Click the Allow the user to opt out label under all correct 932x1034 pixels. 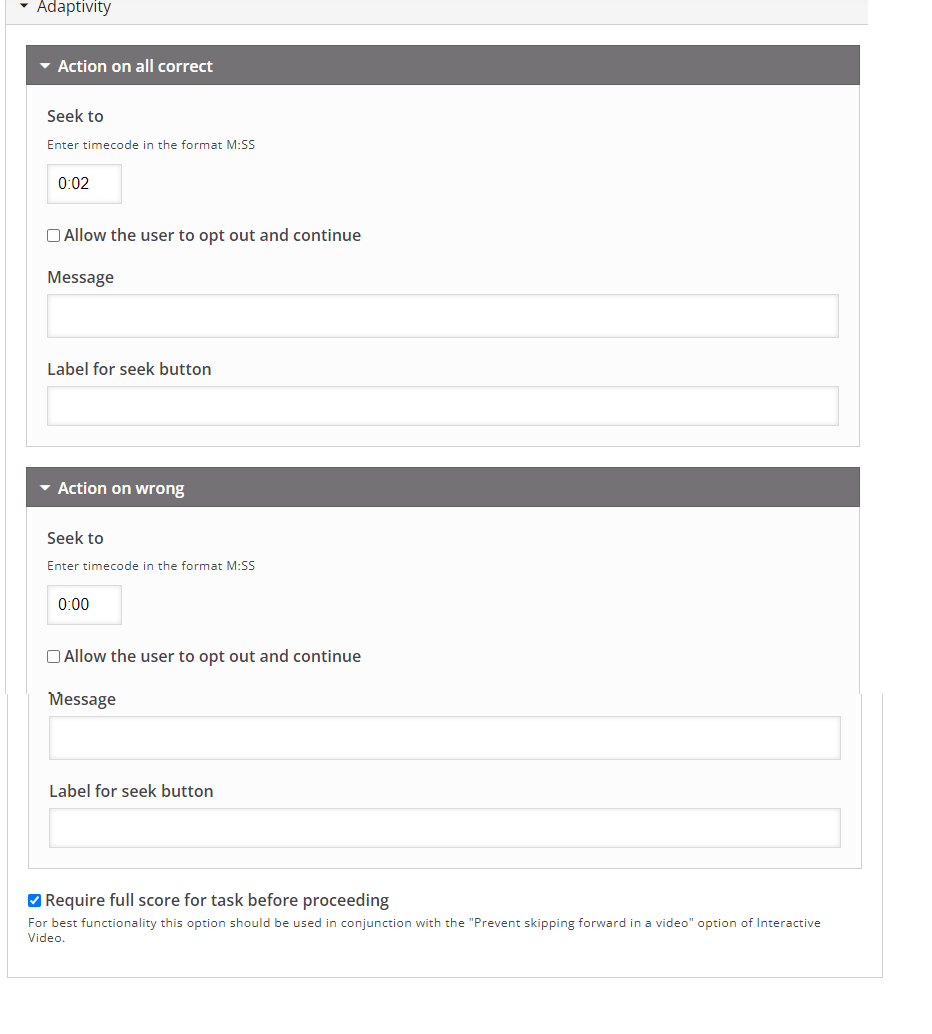212,235
